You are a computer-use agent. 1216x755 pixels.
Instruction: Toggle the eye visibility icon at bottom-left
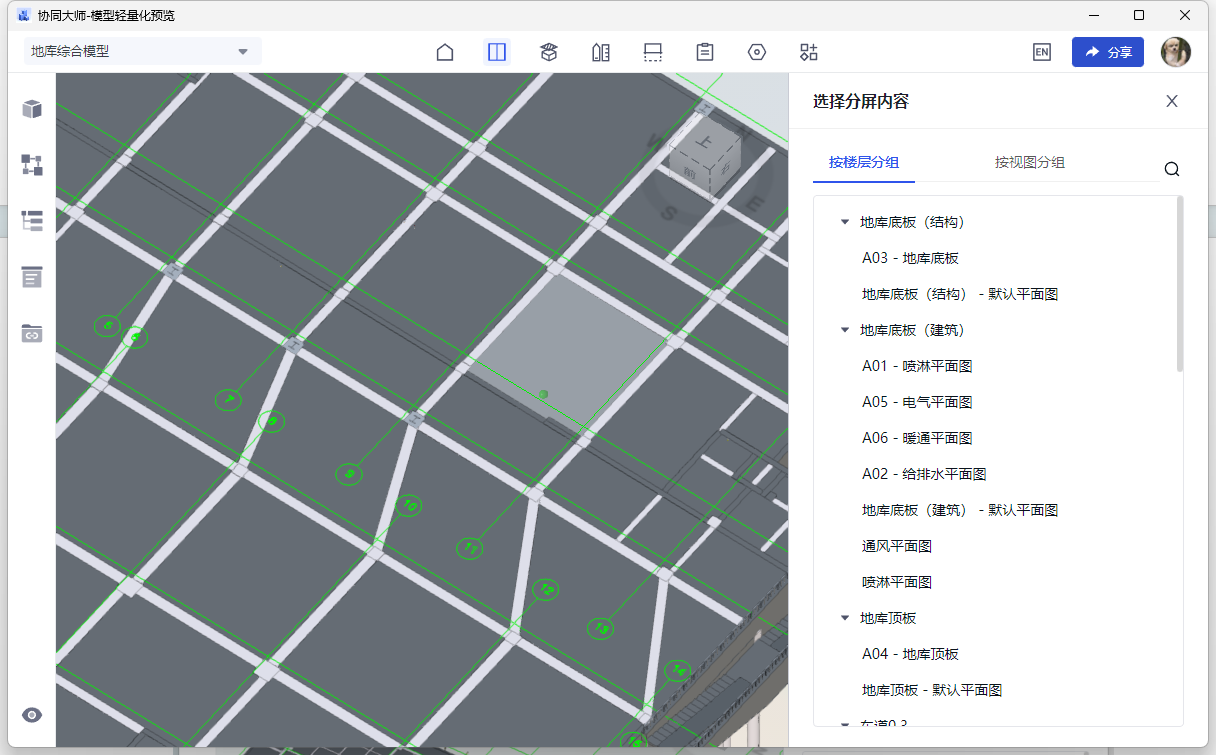point(32,715)
